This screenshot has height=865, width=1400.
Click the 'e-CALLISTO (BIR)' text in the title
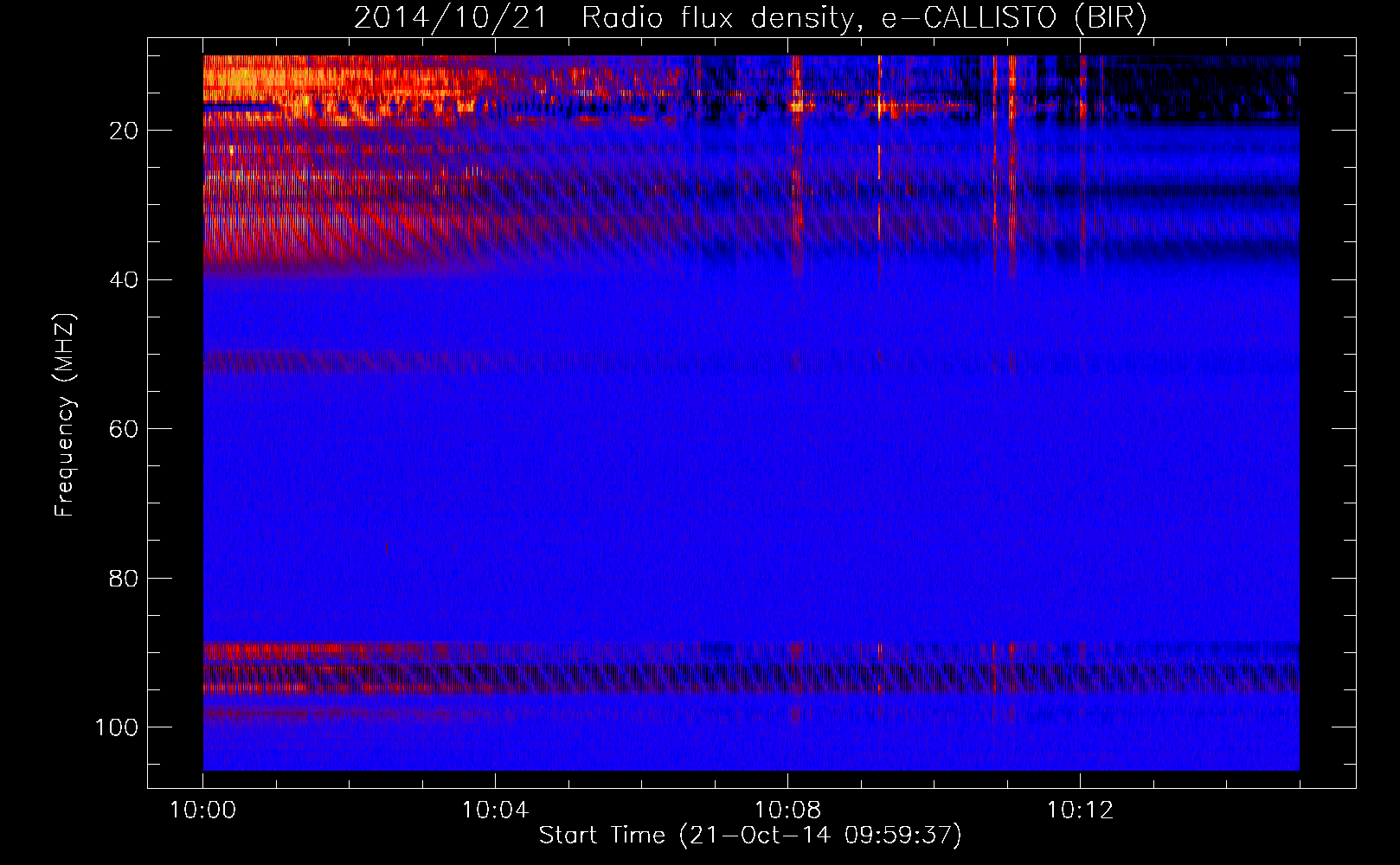(1013, 18)
